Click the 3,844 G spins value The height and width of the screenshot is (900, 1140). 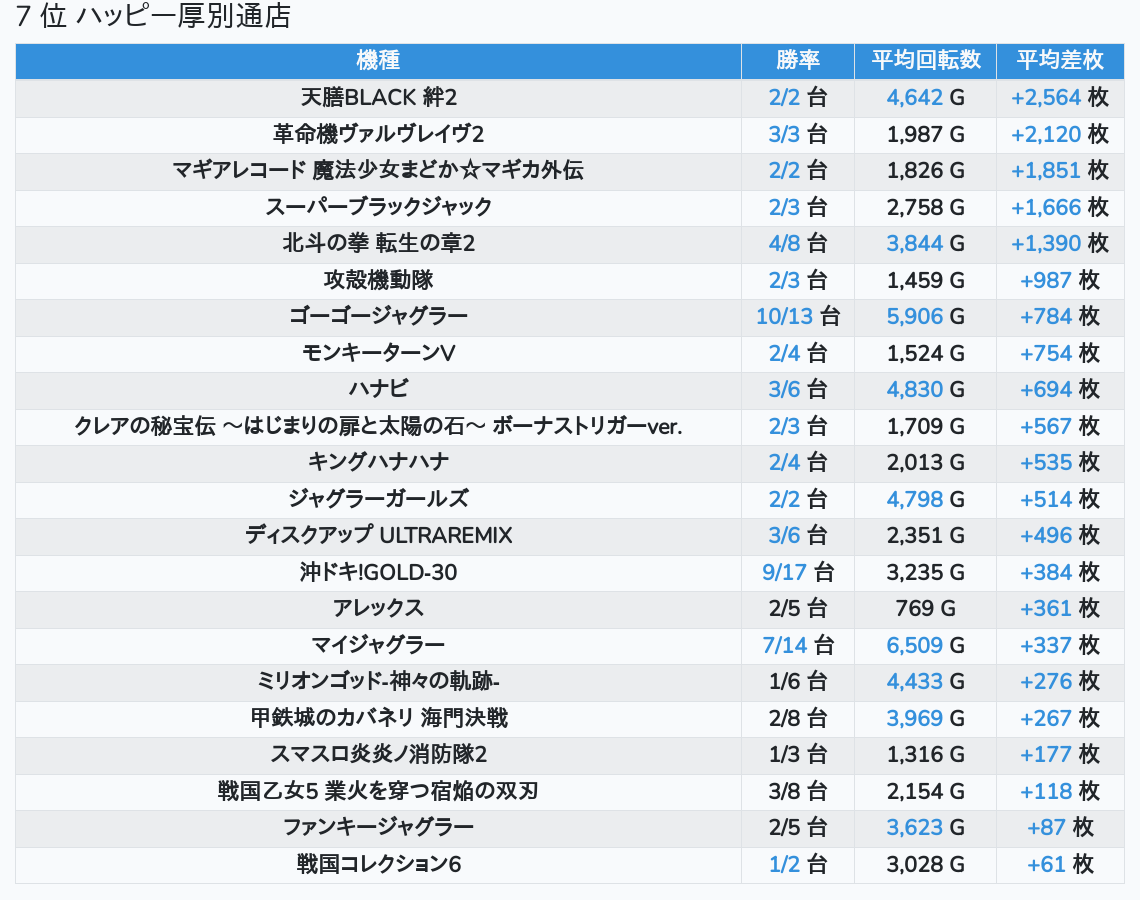[926, 244]
